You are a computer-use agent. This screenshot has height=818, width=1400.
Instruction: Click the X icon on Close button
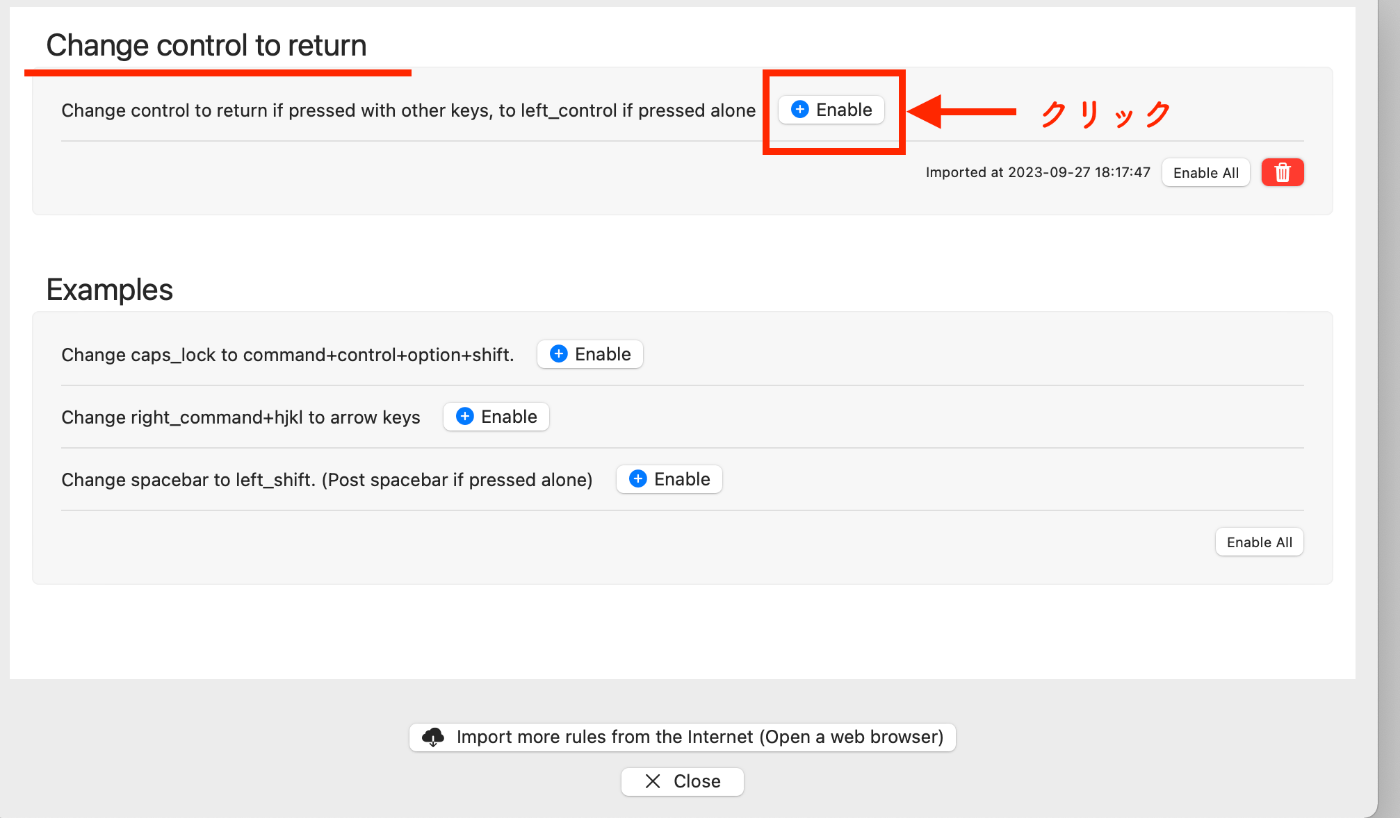coord(653,781)
